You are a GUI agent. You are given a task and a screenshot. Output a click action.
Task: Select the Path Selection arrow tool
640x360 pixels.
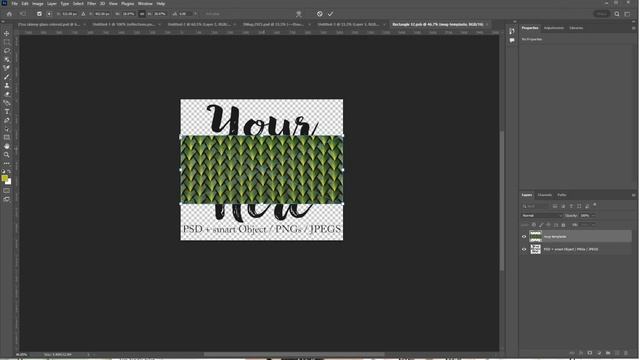(x=7, y=129)
